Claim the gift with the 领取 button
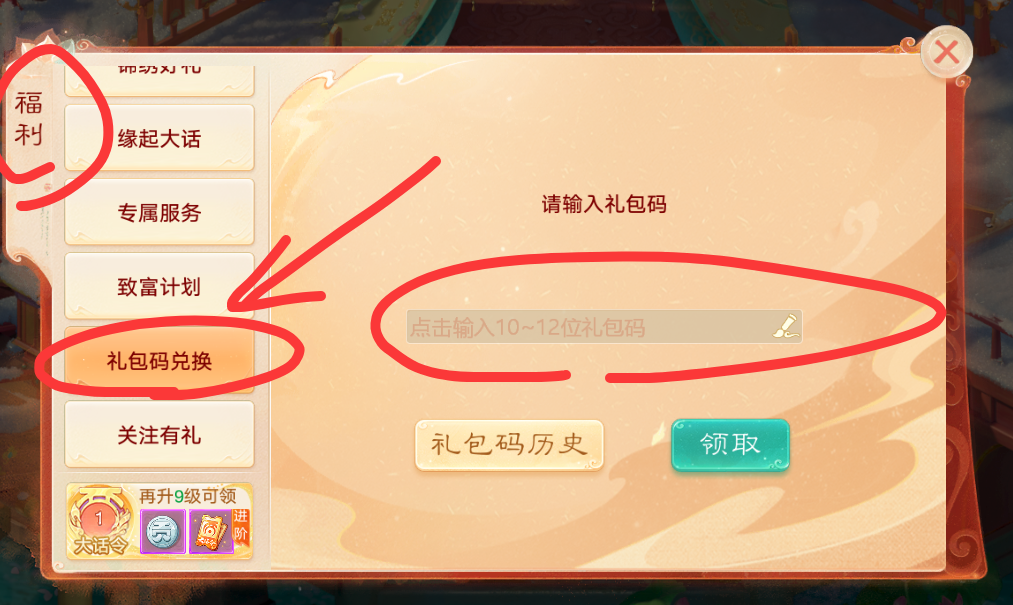The image size is (1013, 605). tap(730, 444)
